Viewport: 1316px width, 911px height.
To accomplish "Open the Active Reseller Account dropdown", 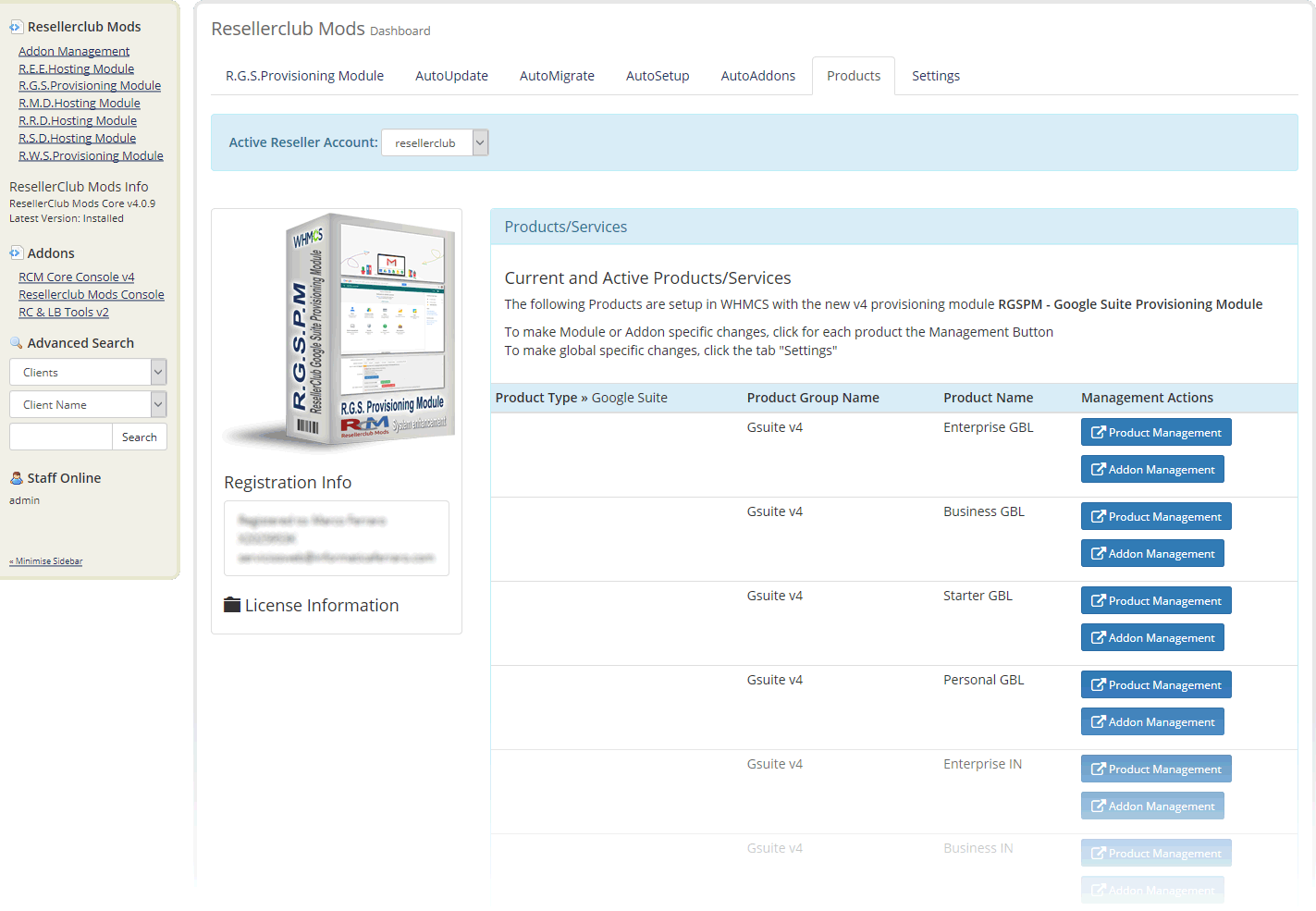I will (435, 142).
